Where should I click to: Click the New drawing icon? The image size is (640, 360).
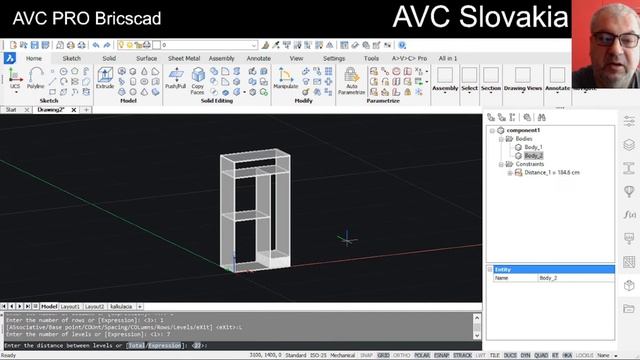[x=13, y=45]
